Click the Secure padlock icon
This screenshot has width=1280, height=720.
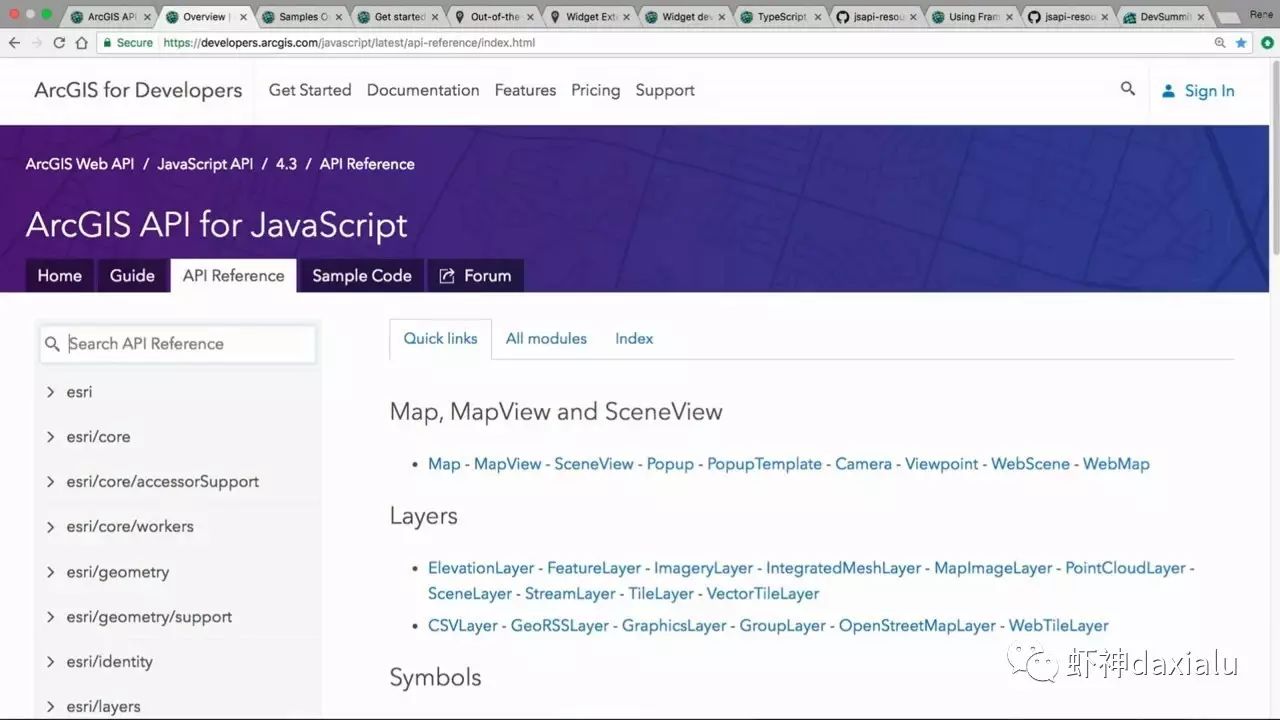107,43
